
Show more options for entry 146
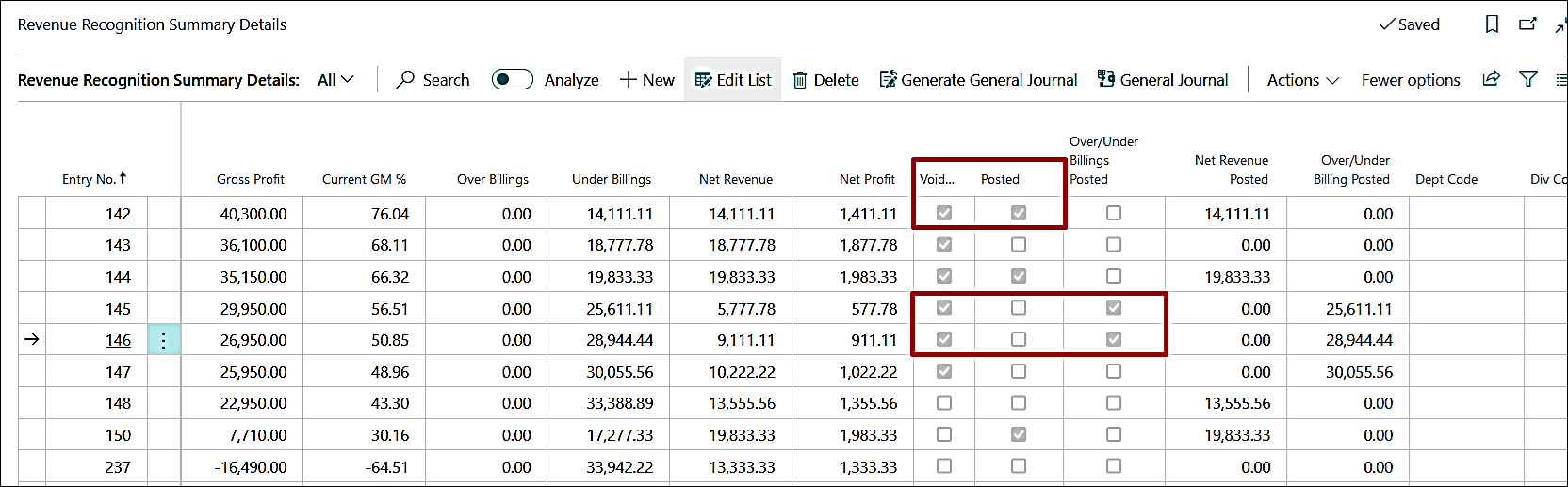point(164,340)
